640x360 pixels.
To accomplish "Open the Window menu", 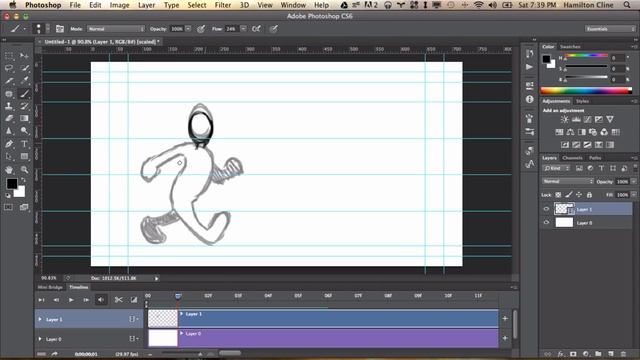I will point(293,5).
